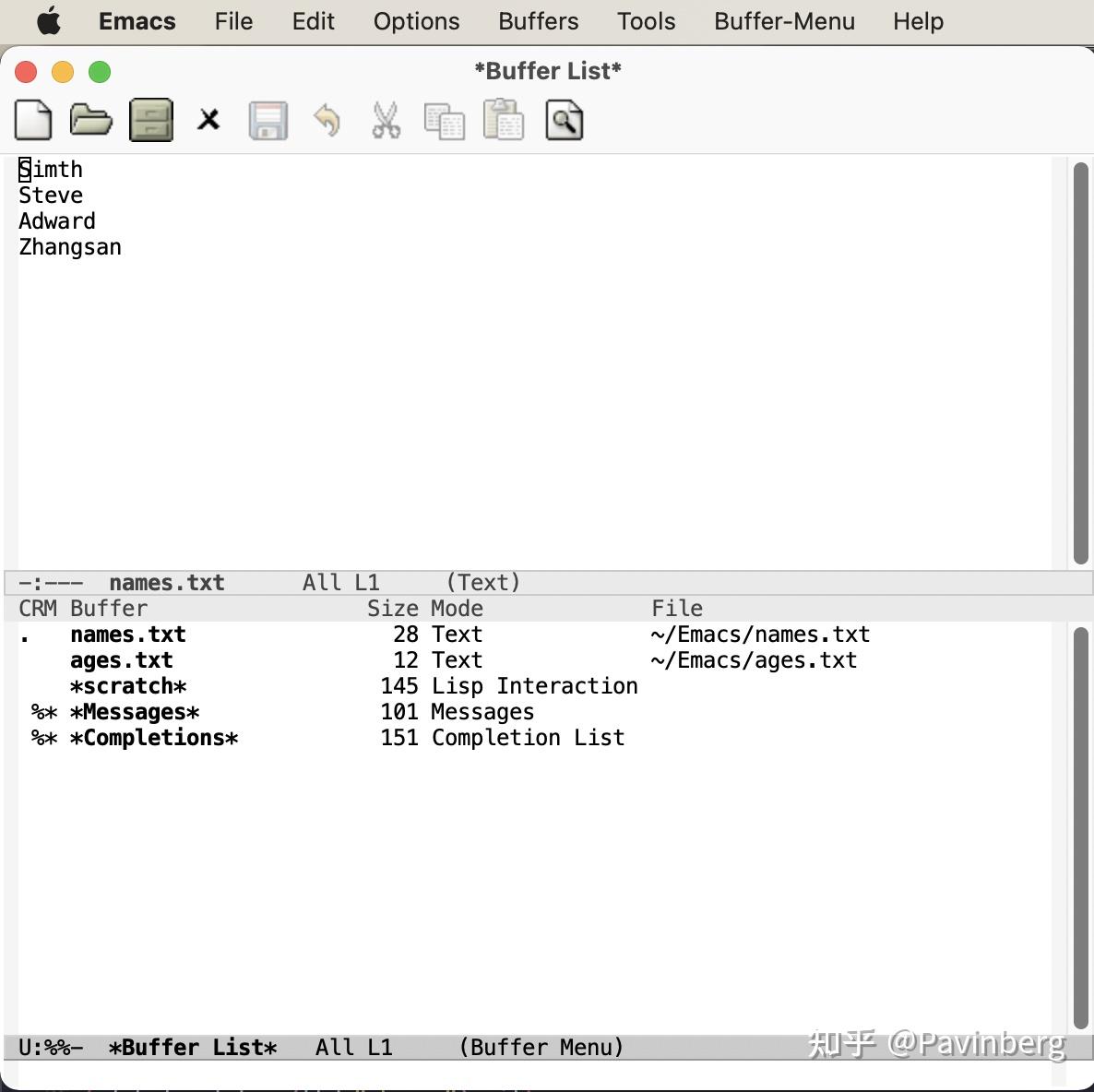
Task: Select names.txt in the buffer list
Action: pyautogui.click(x=128, y=635)
